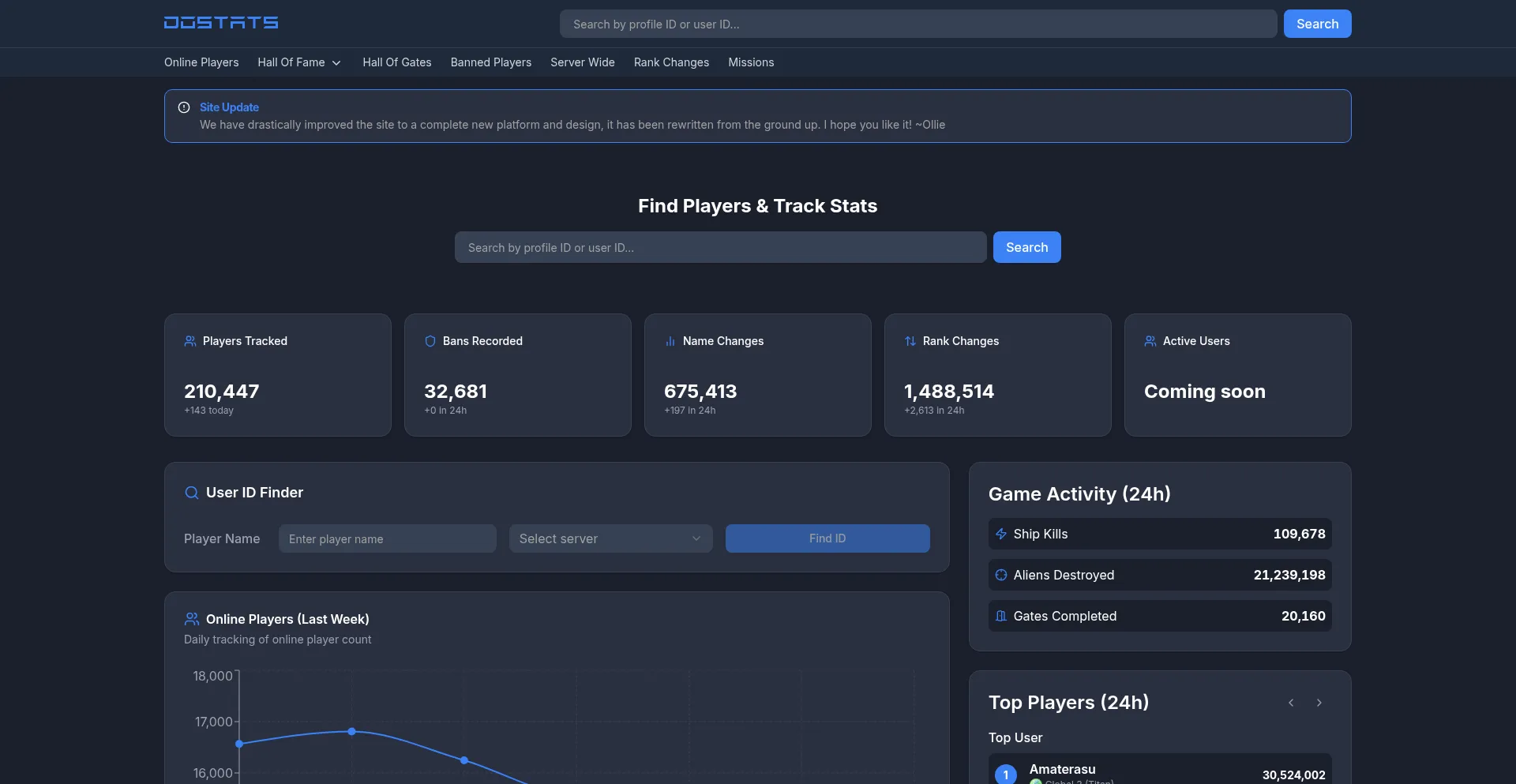Viewport: 1516px width, 784px height.
Task: Open the Amaterasu player entry
Action: tap(1160, 771)
